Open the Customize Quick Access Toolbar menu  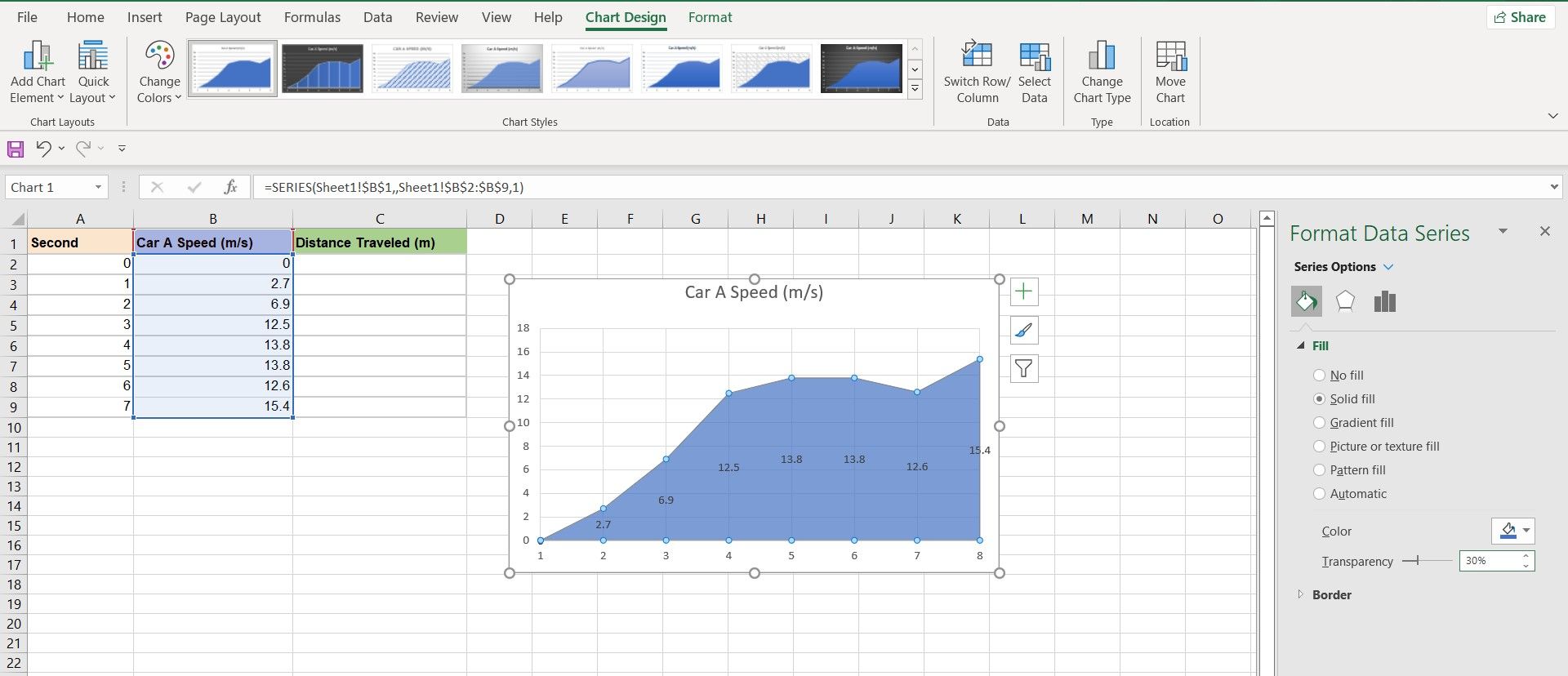122,149
